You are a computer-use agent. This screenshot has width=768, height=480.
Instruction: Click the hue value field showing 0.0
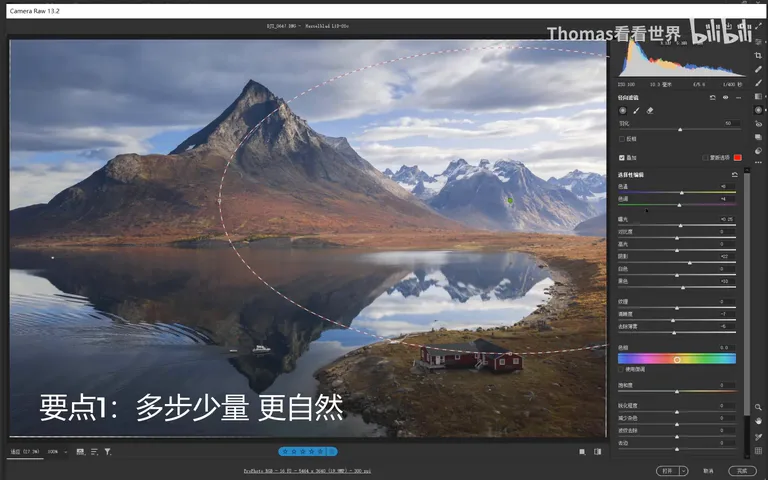[727, 348]
